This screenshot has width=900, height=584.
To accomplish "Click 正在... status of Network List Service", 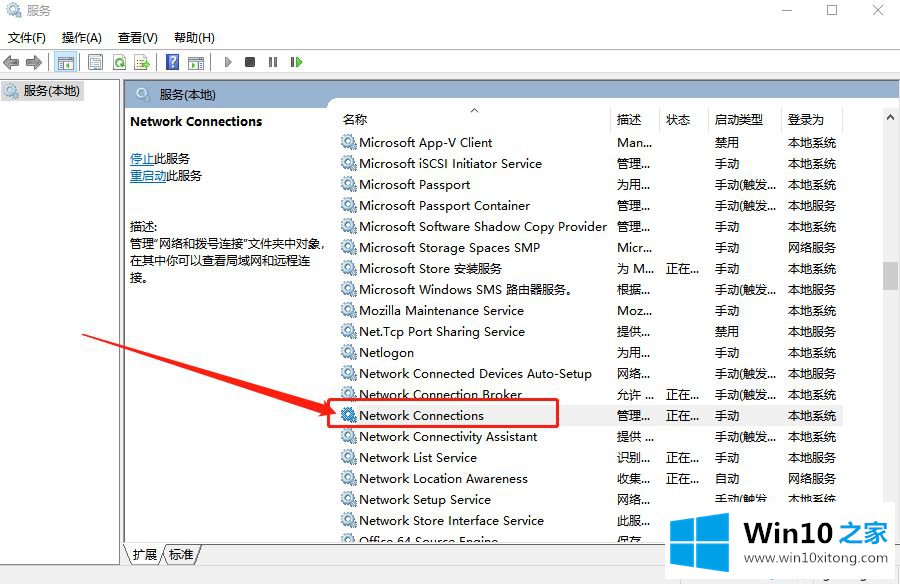I will 682,458.
